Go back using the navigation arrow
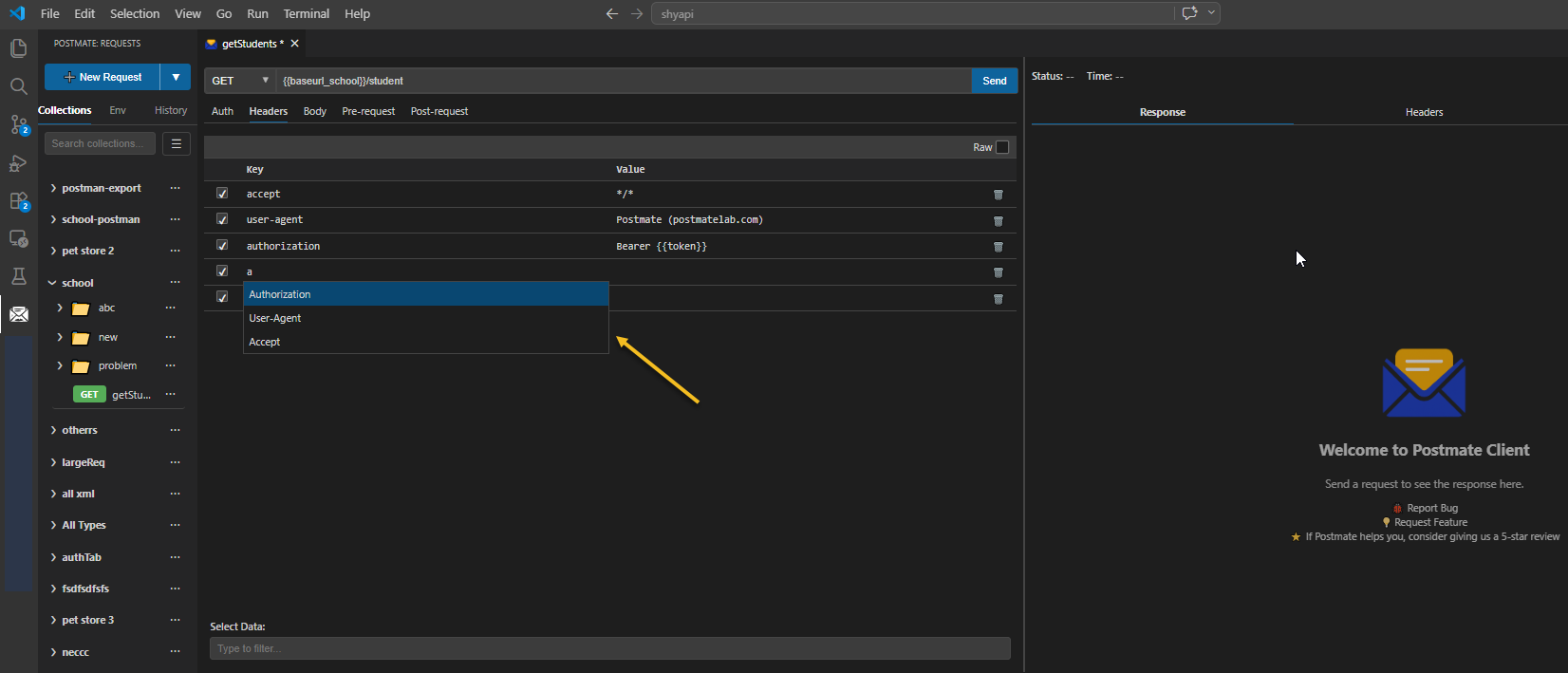1568x673 pixels. click(x=612, y=13)
